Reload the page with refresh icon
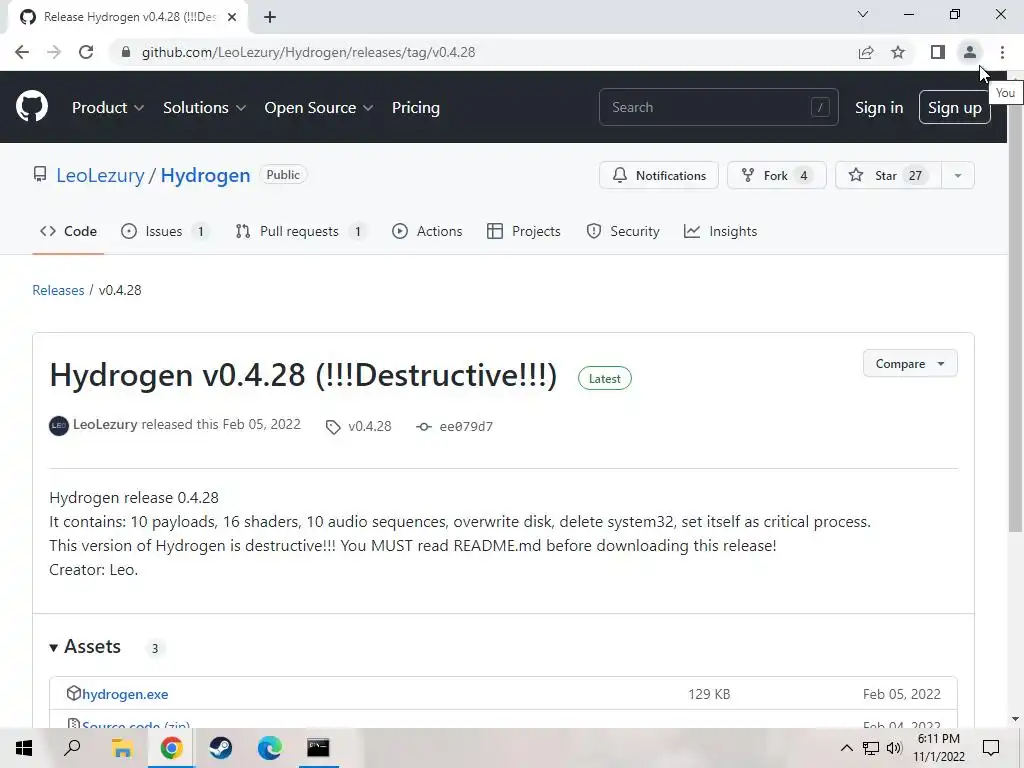This screenshot has width=1024, height=768. (x=86, y=52)
